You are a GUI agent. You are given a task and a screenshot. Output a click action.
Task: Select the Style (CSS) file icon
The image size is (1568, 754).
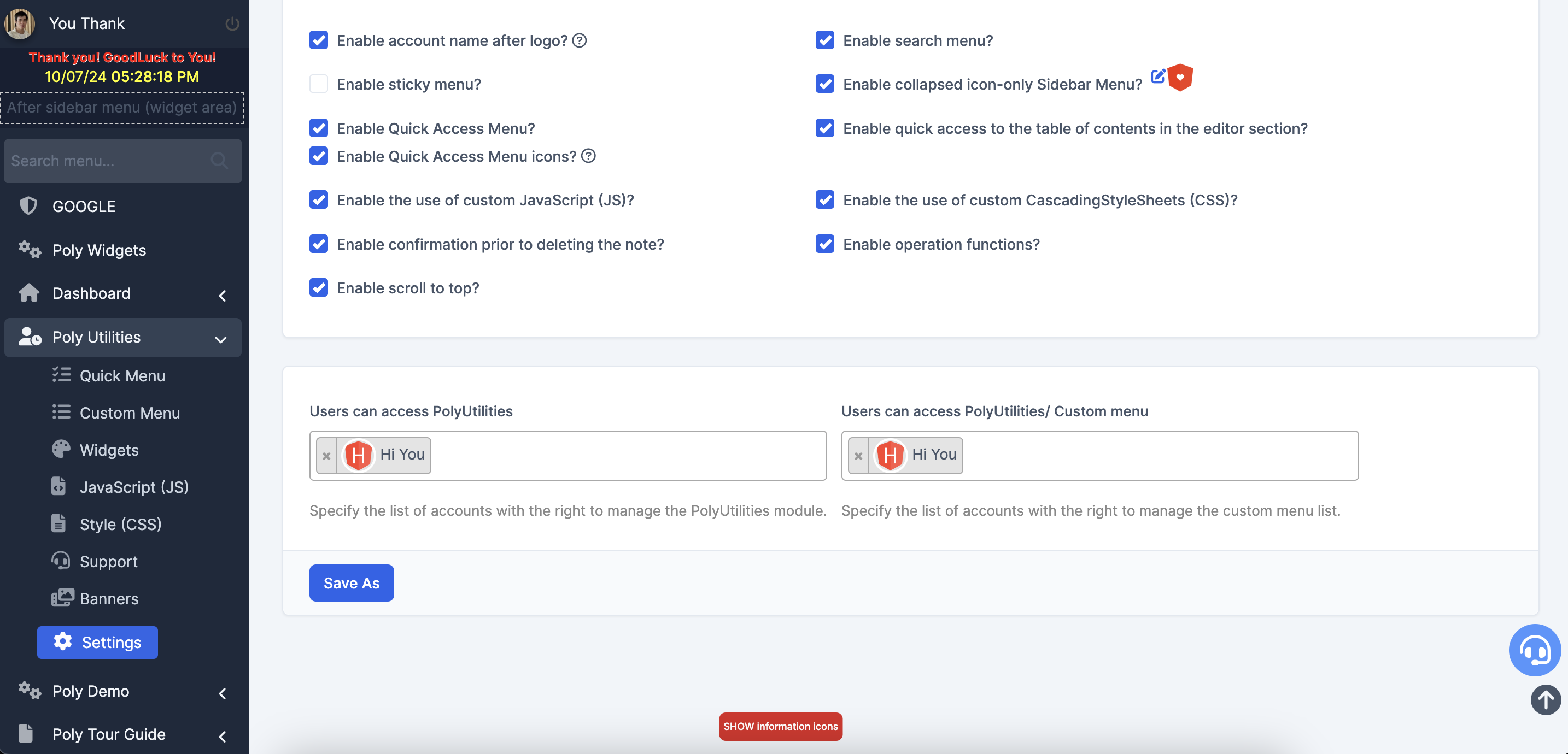pos(59,523)
